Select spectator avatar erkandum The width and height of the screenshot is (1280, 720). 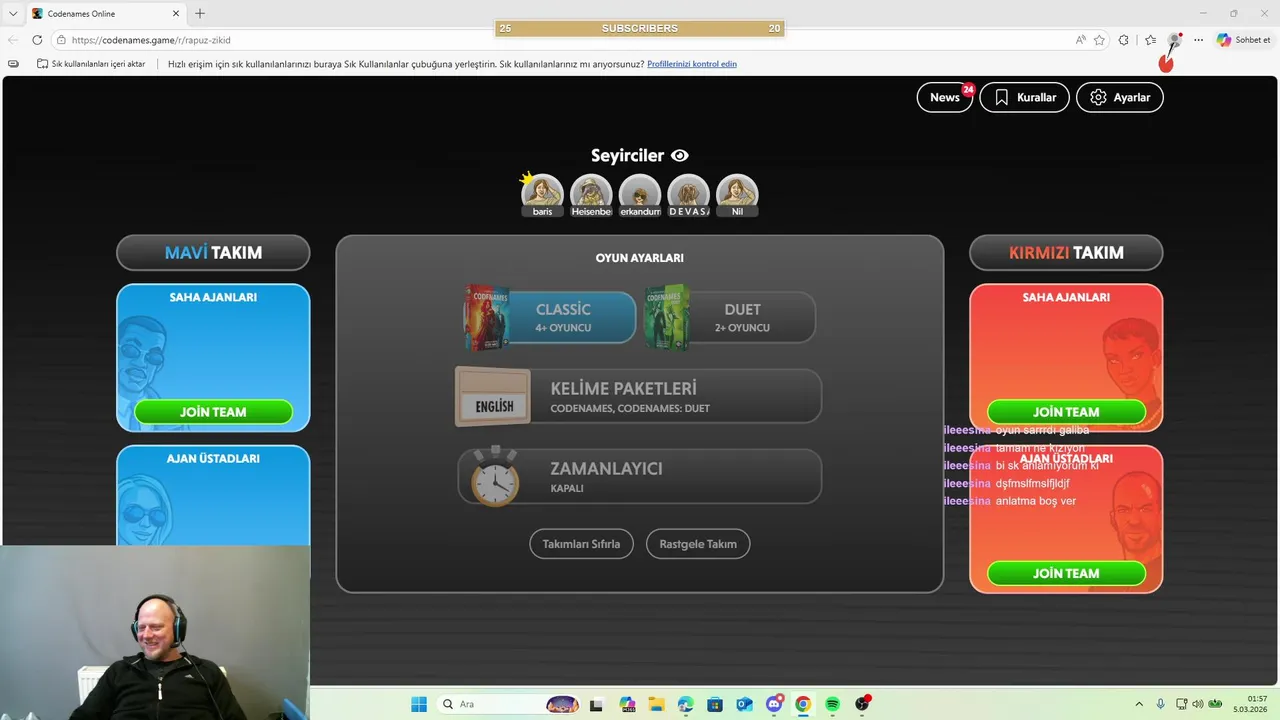pos(640,195)
